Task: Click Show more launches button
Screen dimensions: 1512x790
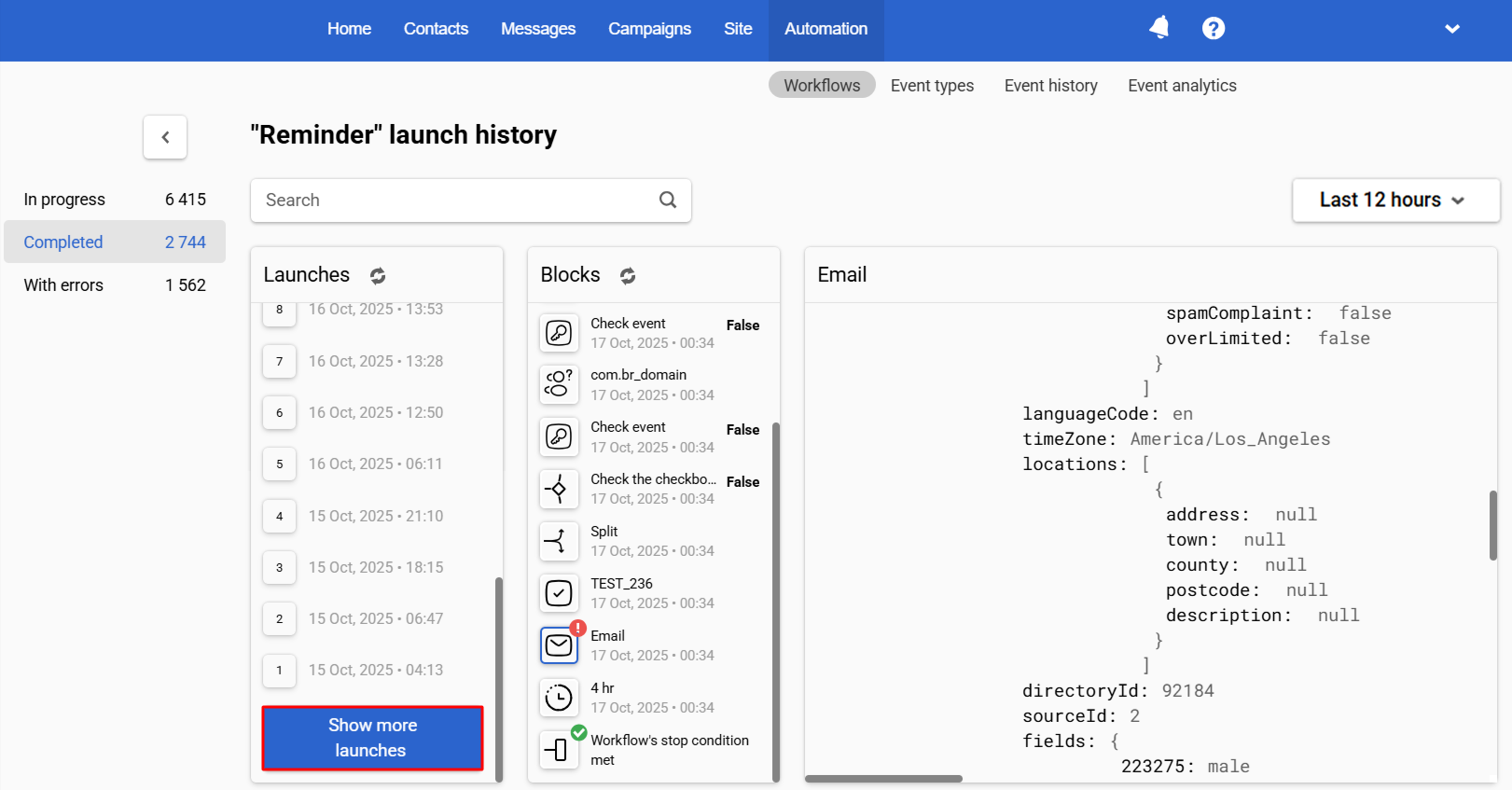Action: click(372, 738)
